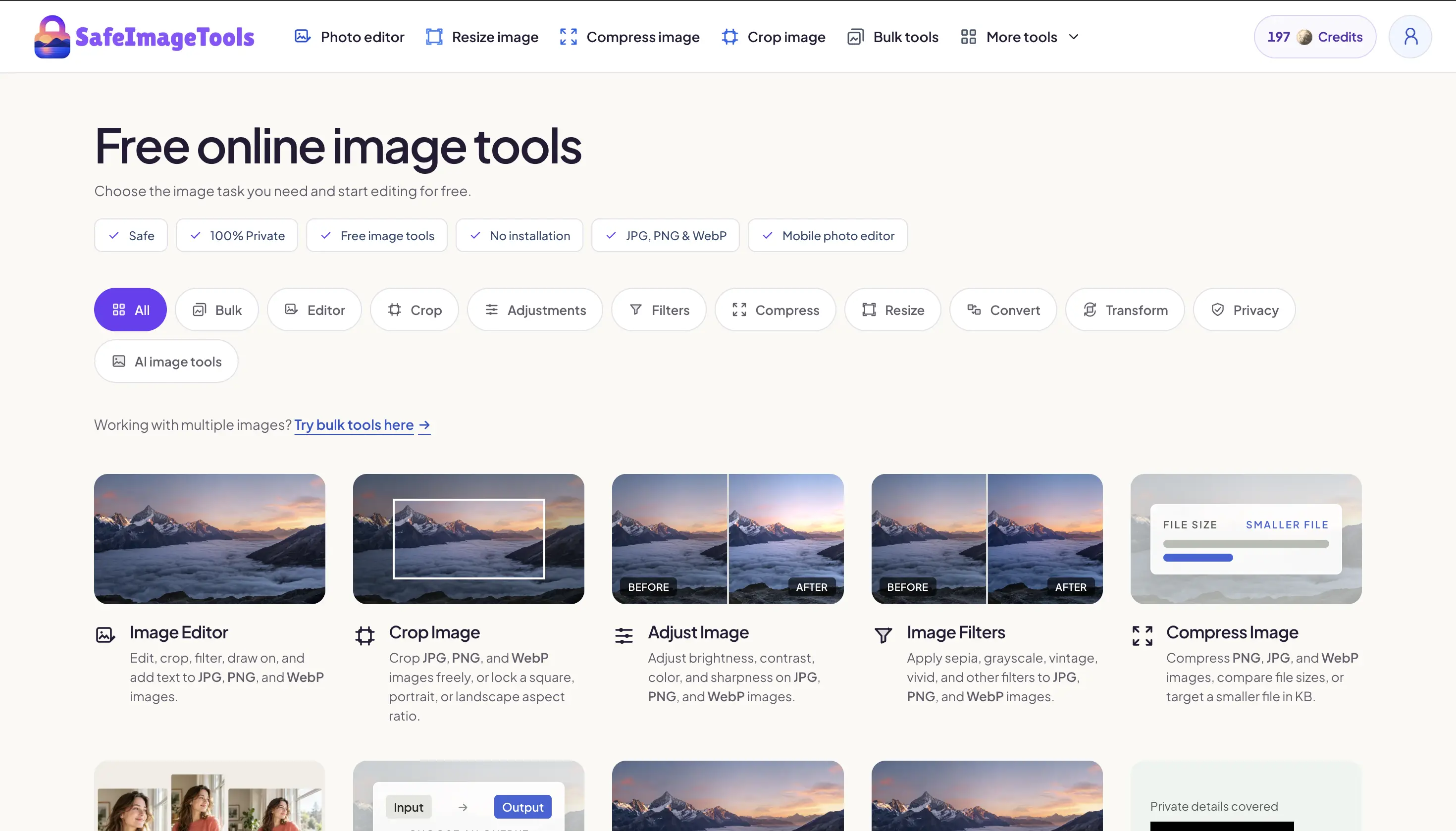Open the Image Editor title link
This screenshot has height=831, width=1456.
click(x=179, y=632)
